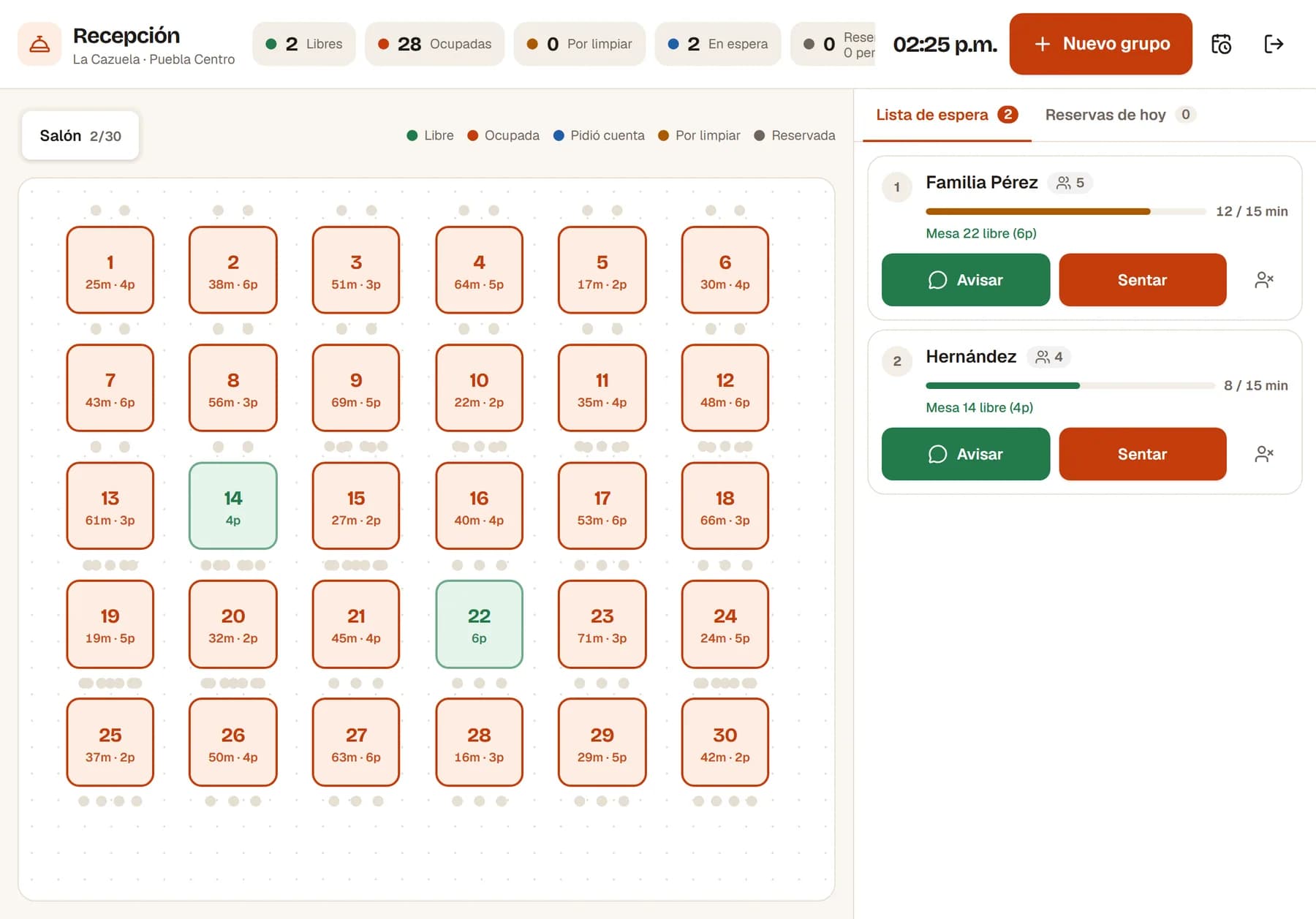Select free table 14

[x=233, y=506]
